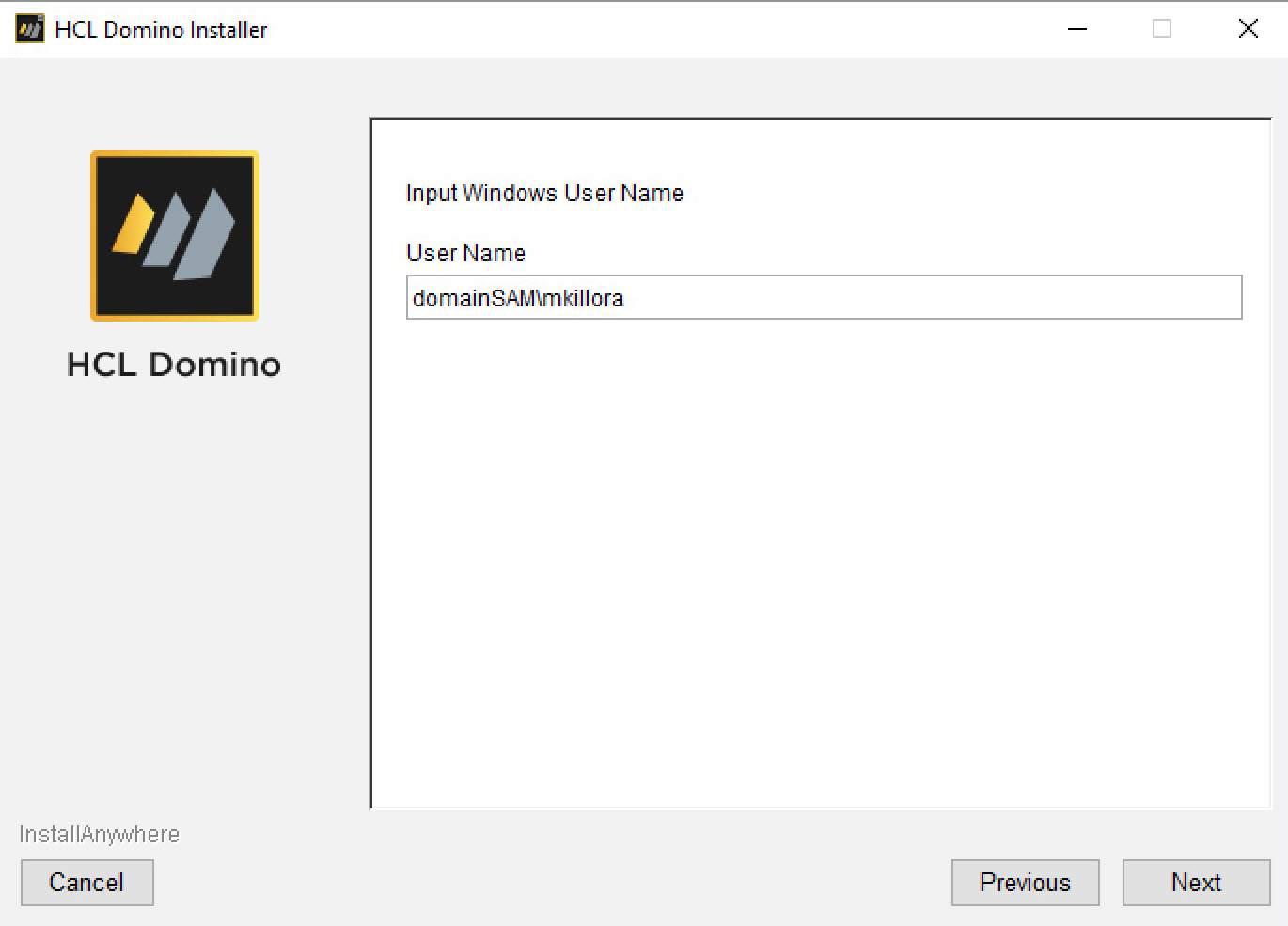Click the maximize icon
This screenshot has height=926, width=1288.
(1162, 29)
